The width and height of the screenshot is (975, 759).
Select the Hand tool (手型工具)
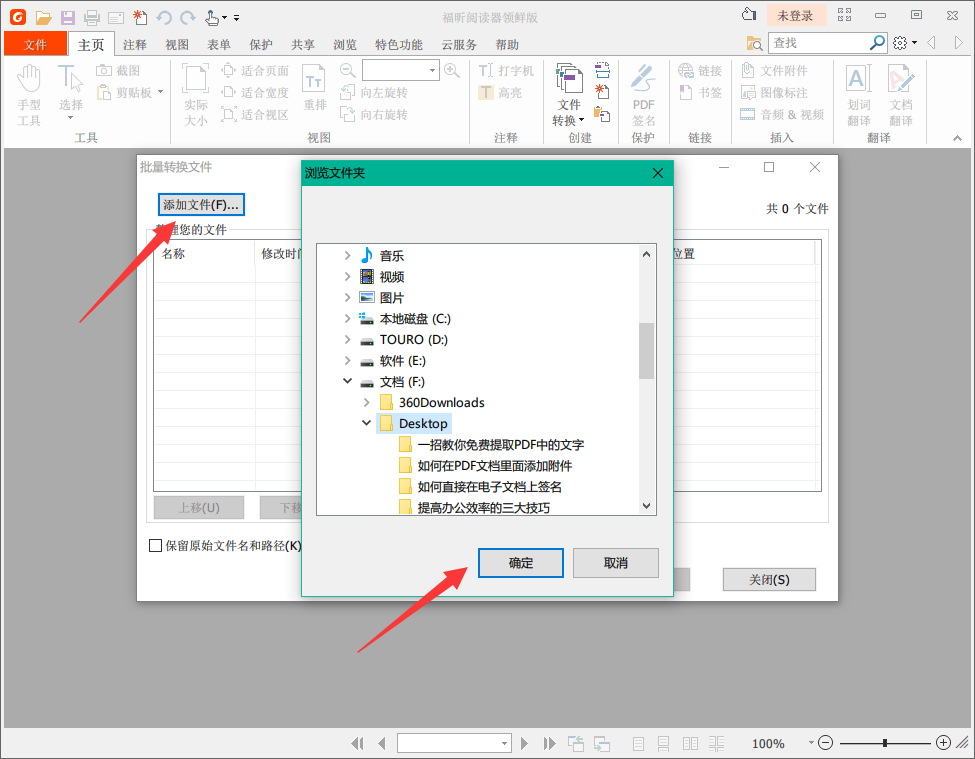pyautogui.click(x=29, y=90)
